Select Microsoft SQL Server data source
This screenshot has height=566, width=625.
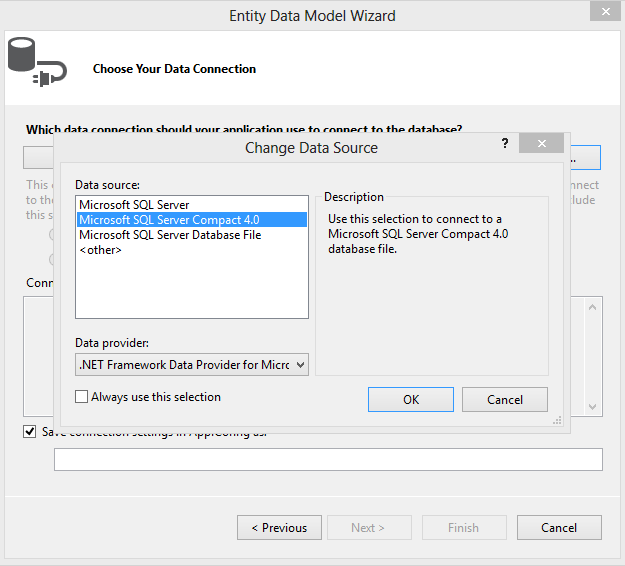[x=134, y=205]
